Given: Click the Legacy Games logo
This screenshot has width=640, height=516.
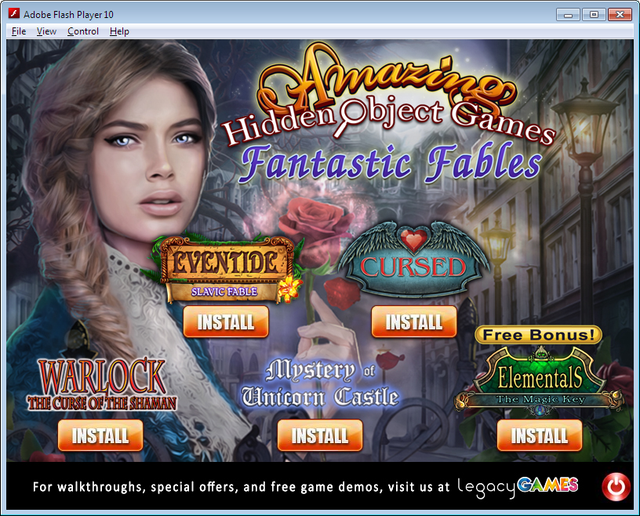Looking at the screenshot, I should (x=517, y=486).
